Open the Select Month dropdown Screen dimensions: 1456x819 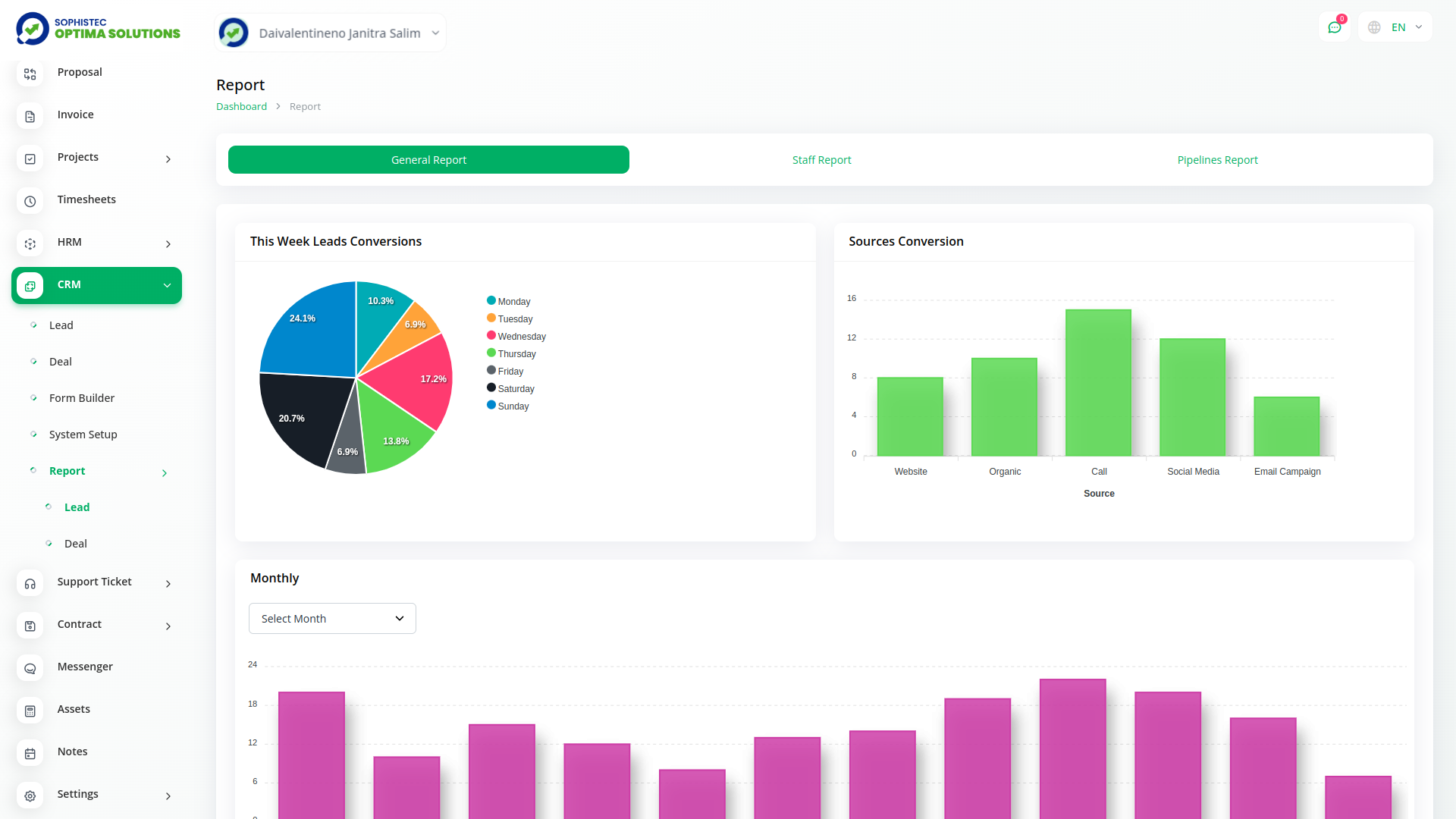332,618
